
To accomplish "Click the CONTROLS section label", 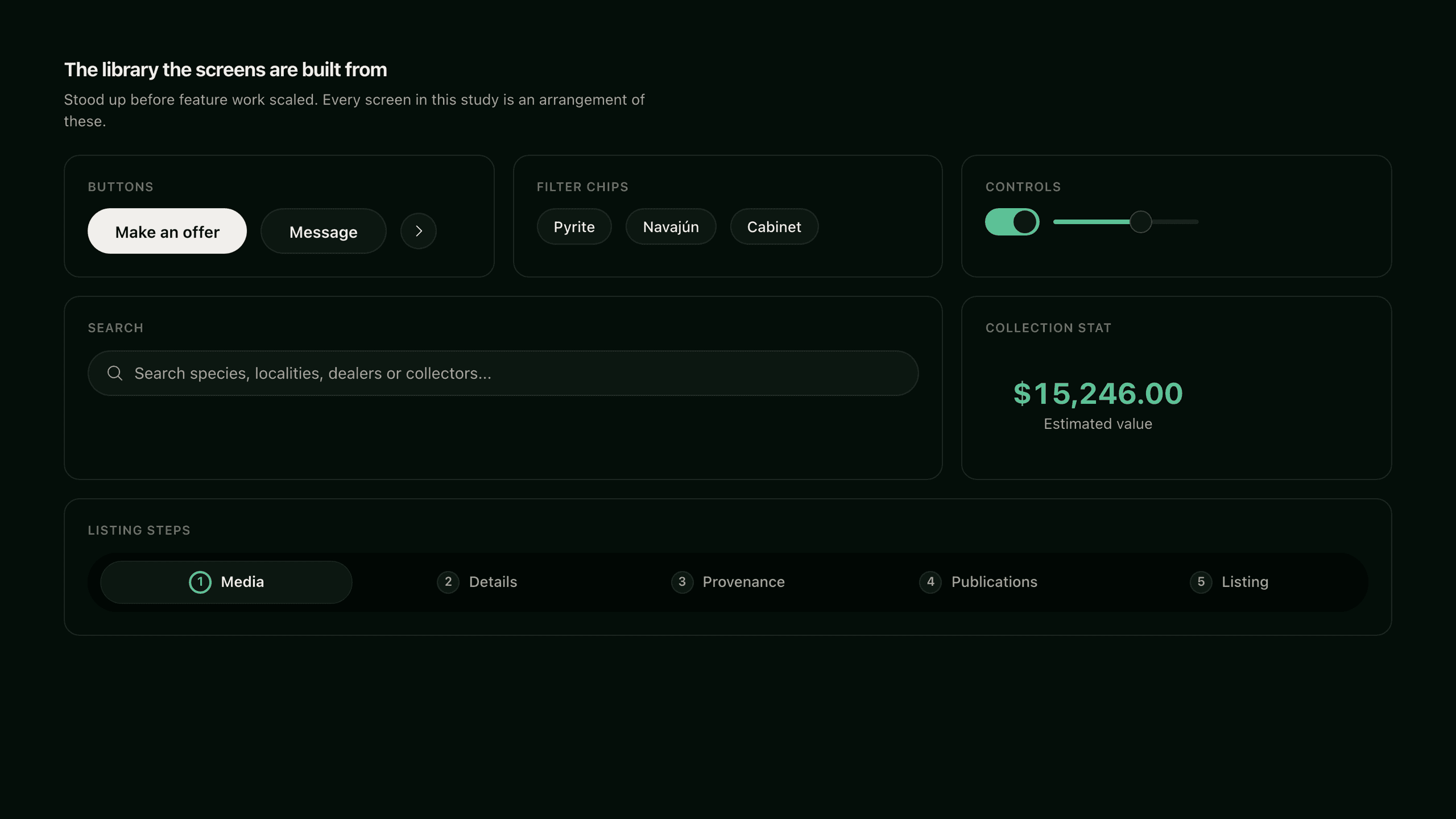I will click(x=1023, y=187).
